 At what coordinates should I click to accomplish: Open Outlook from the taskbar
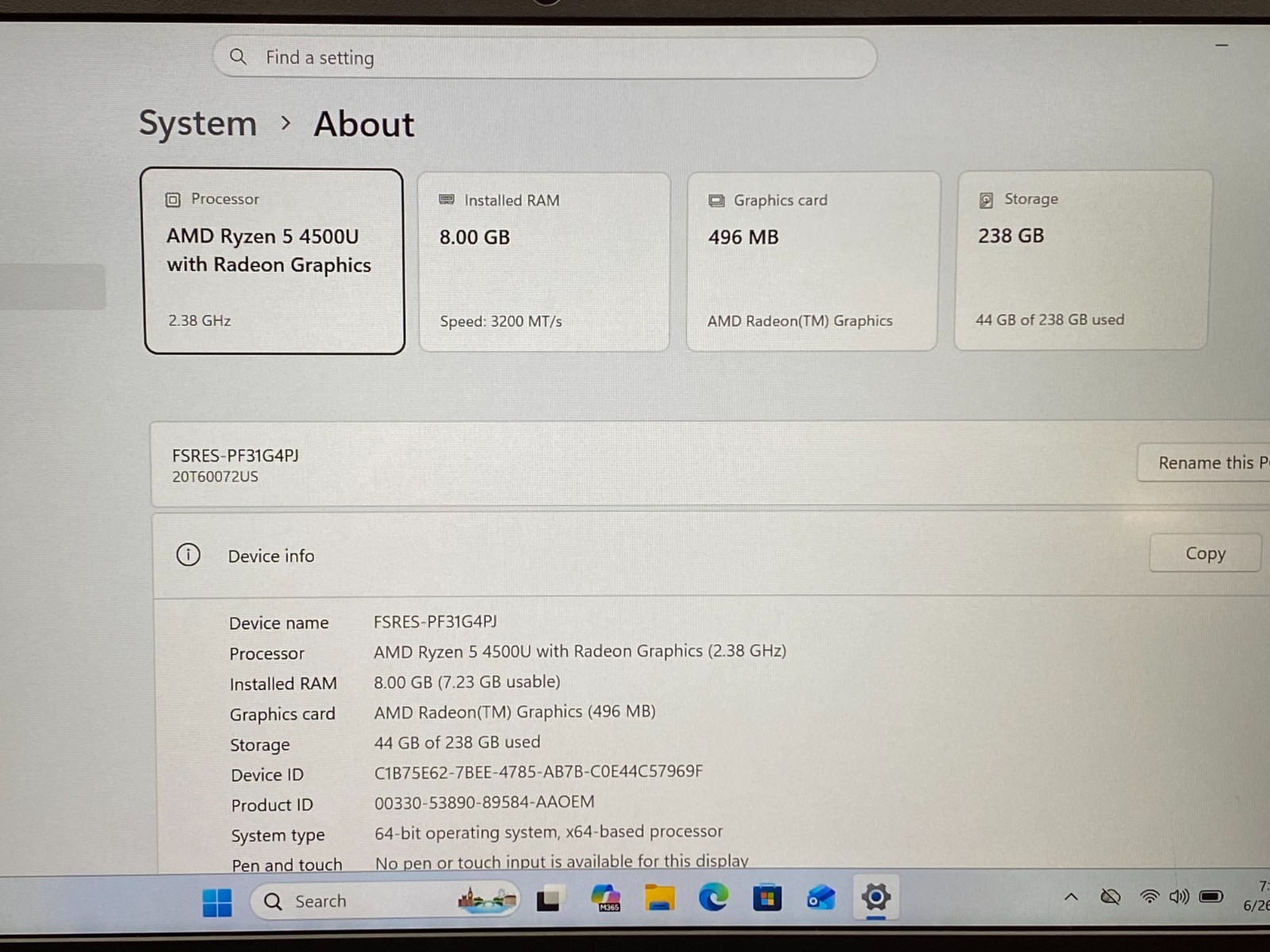[x=821, y=898]
